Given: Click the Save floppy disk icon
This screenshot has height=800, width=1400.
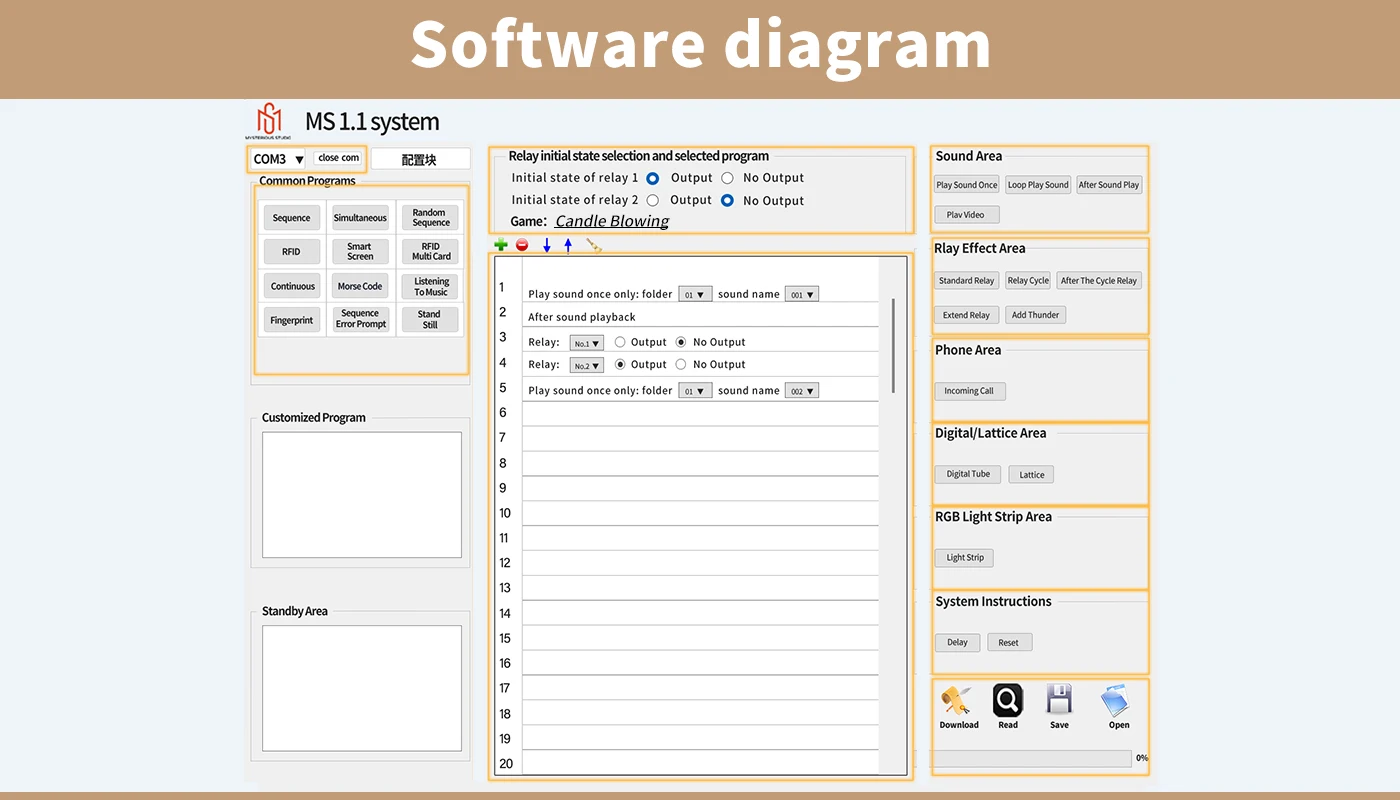Looking at the screenshot, I should coord(1059,699).
